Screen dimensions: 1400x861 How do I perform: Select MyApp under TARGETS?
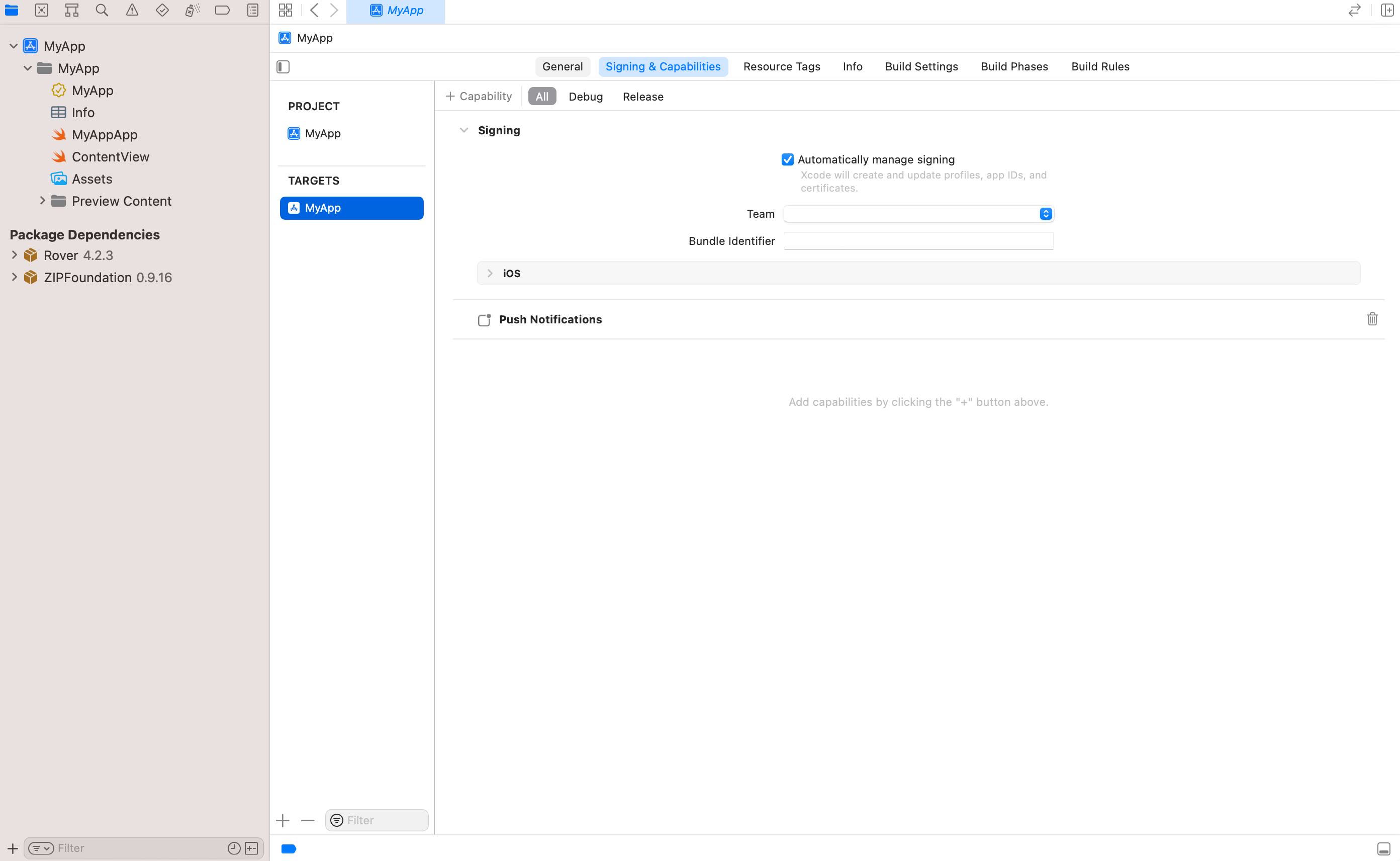(x=351, y=208)
